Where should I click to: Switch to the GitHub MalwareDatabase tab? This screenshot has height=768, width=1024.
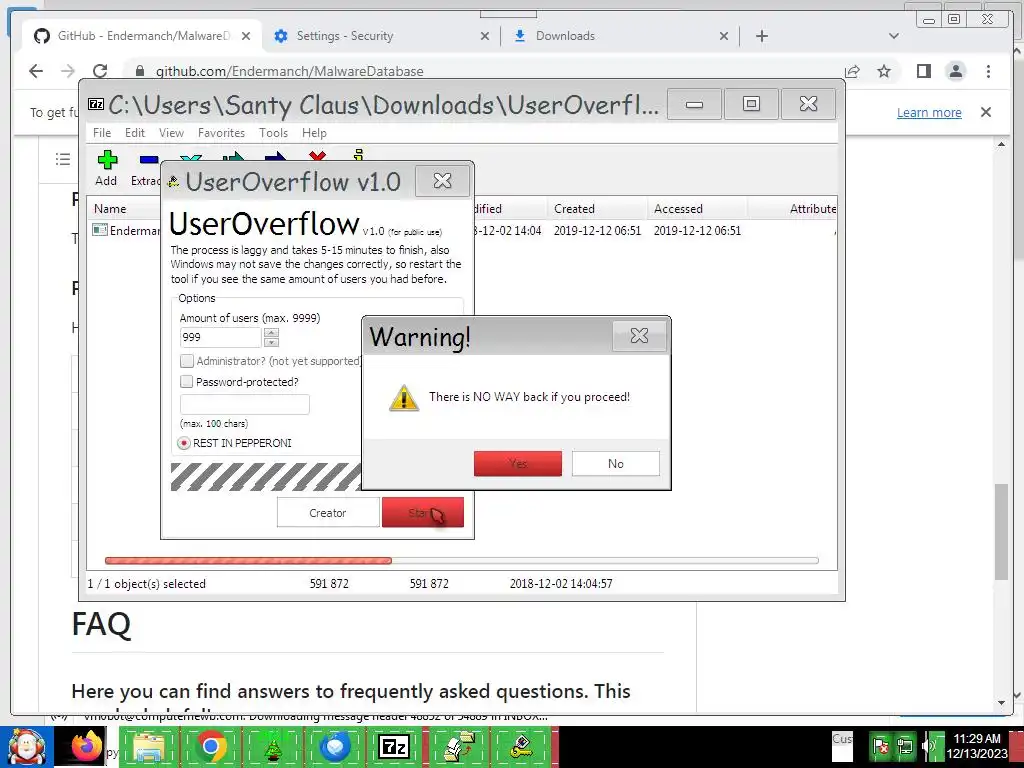click(142, 36)
